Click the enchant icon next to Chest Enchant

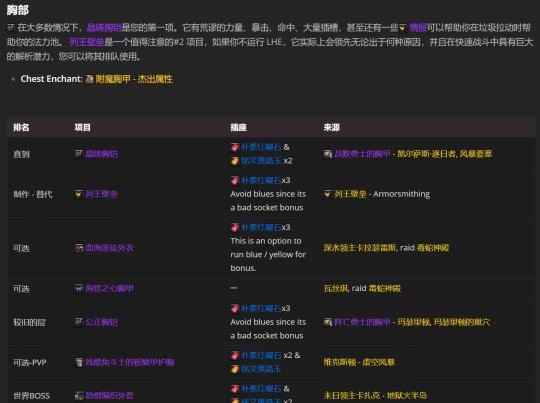pyautogui.click(x=90, y=79)
